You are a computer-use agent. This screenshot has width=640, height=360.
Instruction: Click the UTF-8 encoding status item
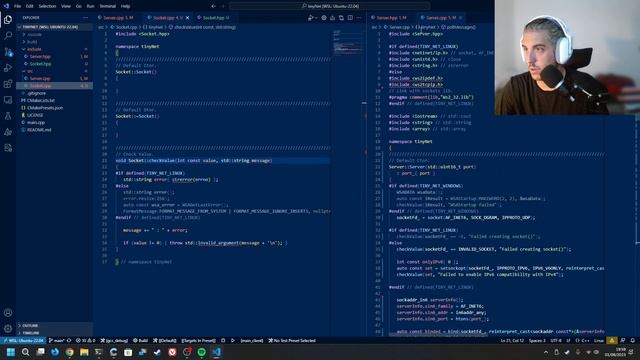pyautogui.click(x=556, y=340)
